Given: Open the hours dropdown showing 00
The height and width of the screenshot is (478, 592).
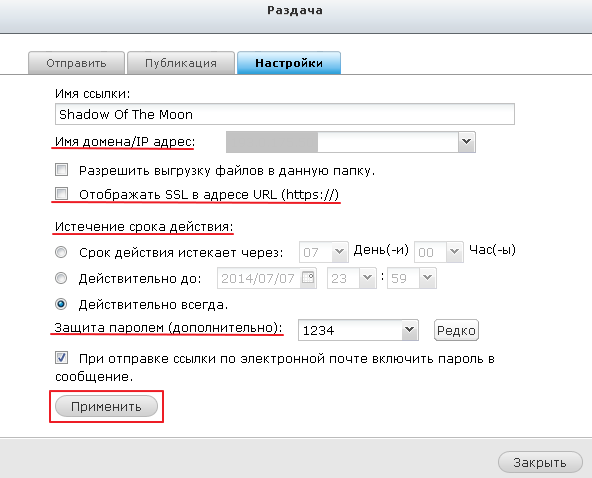Looking at the screenshot, I should coord(439,252).
